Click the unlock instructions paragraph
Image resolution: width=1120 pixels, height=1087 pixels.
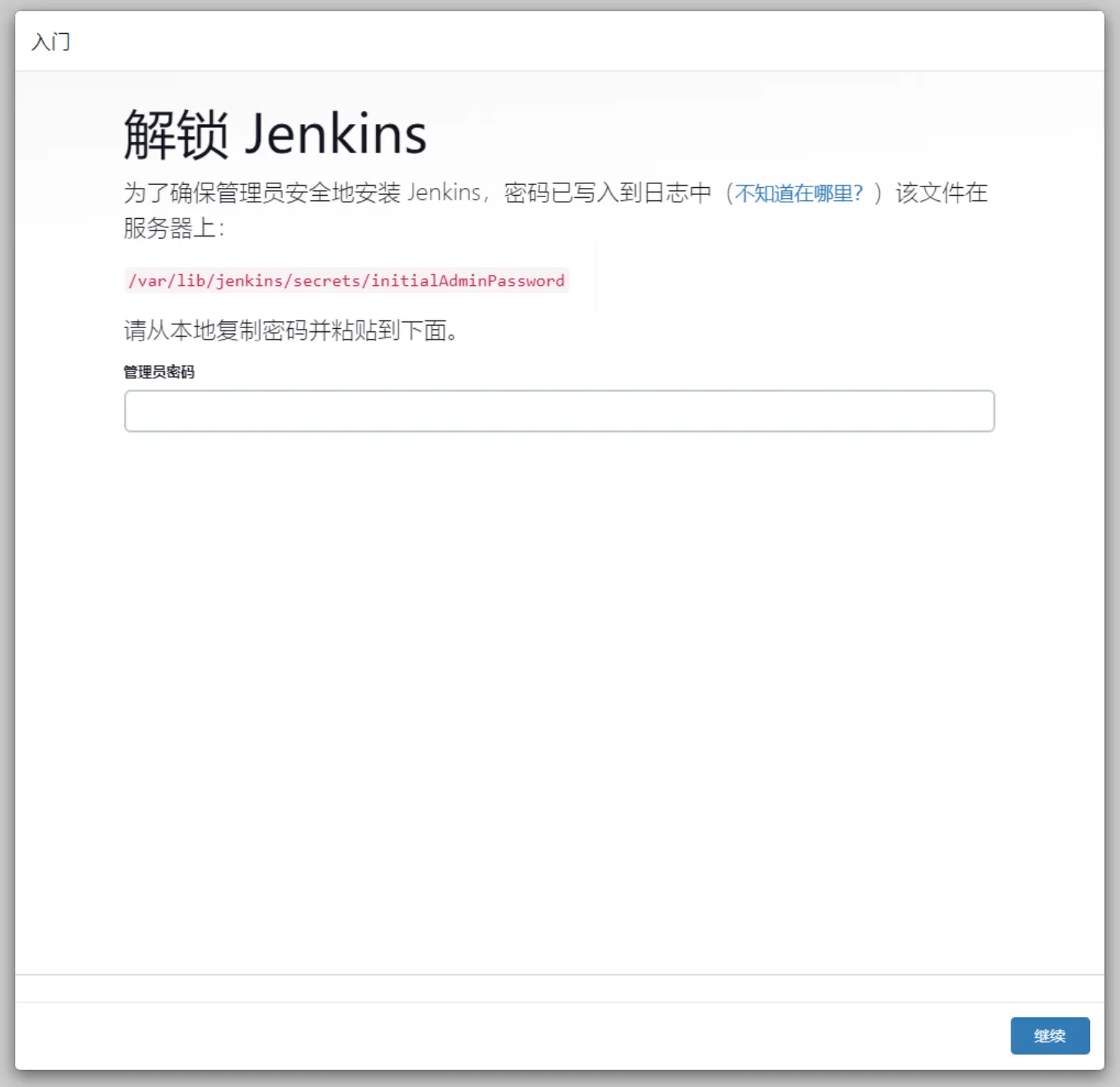click(x=539, y=208)
